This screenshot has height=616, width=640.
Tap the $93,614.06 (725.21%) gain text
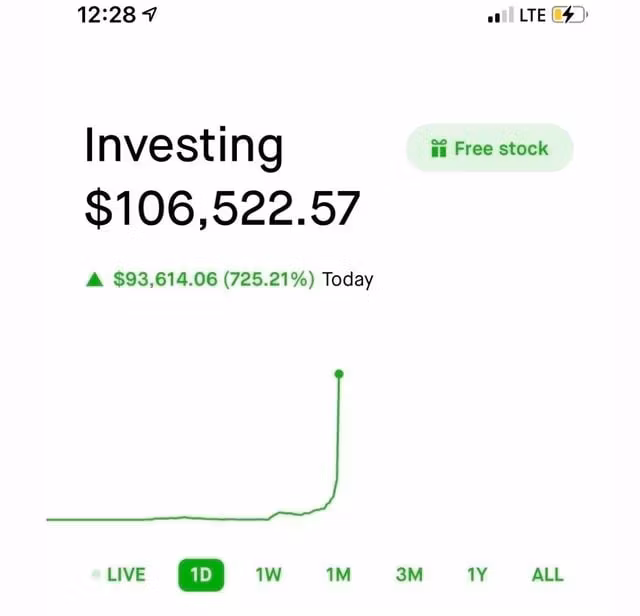coord(214,280)
